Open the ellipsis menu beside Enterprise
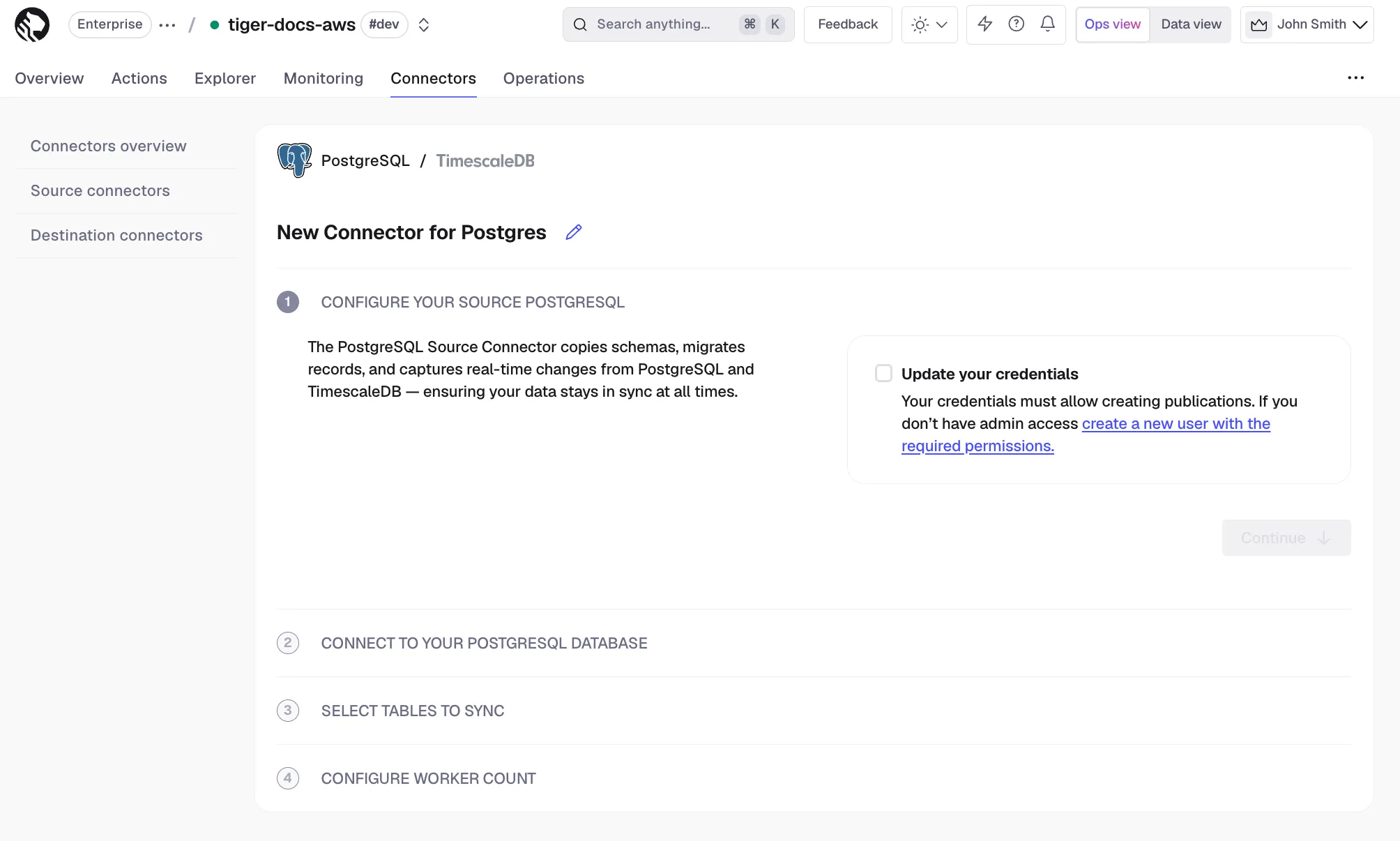Viewport: 1400px width, 841px height. (x=167, y=25)
